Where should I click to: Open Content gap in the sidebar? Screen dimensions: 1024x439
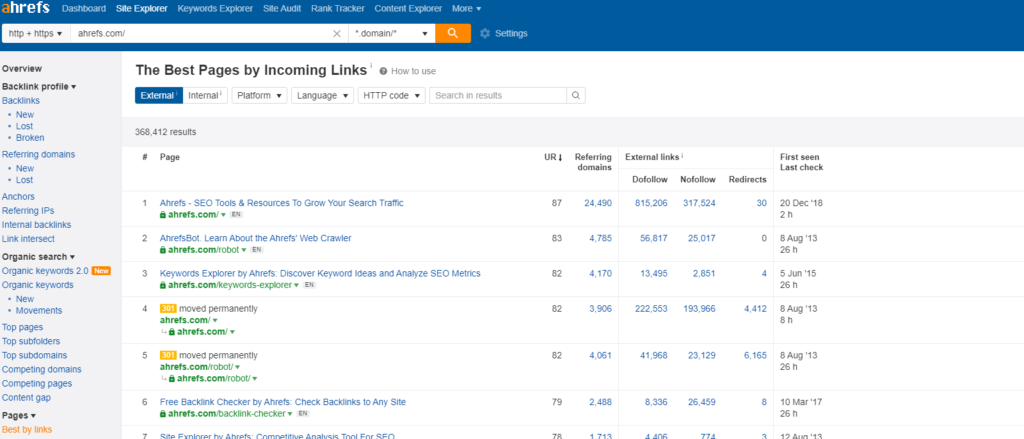click(26, 398)
